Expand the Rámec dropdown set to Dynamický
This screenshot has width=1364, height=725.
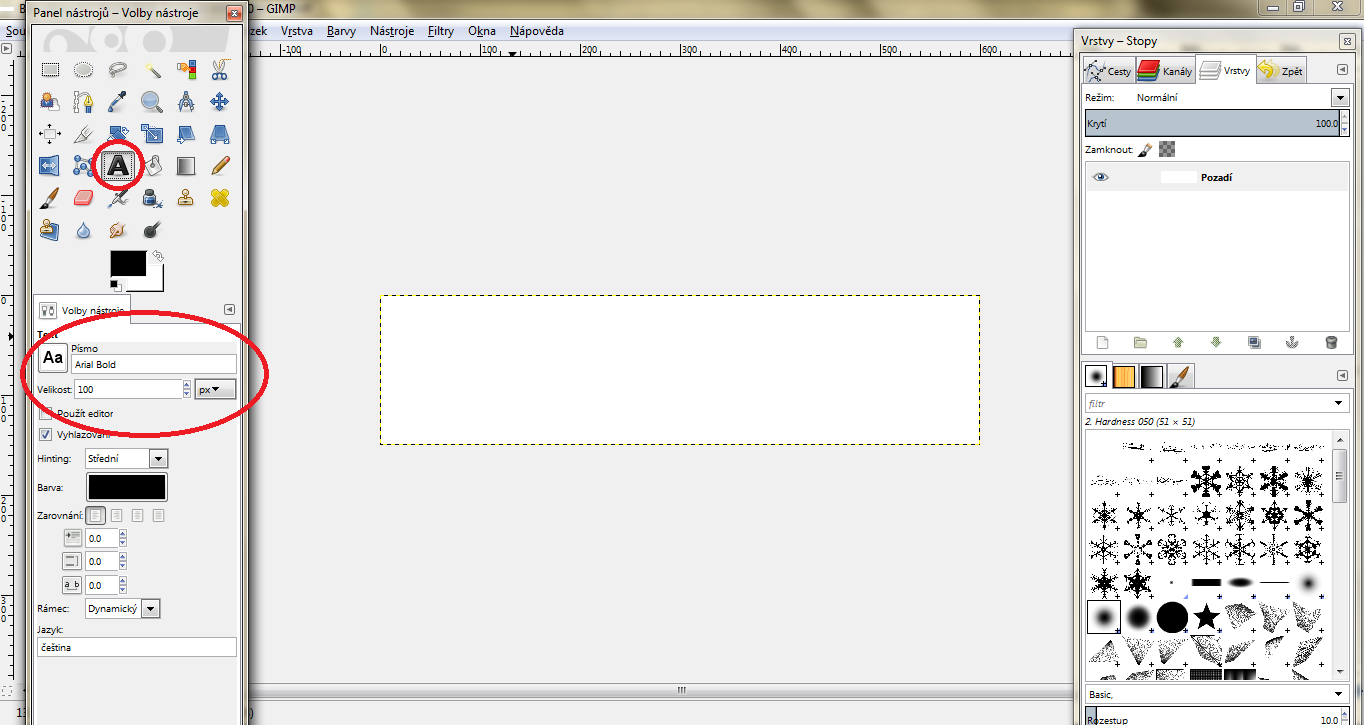(123, 609)
